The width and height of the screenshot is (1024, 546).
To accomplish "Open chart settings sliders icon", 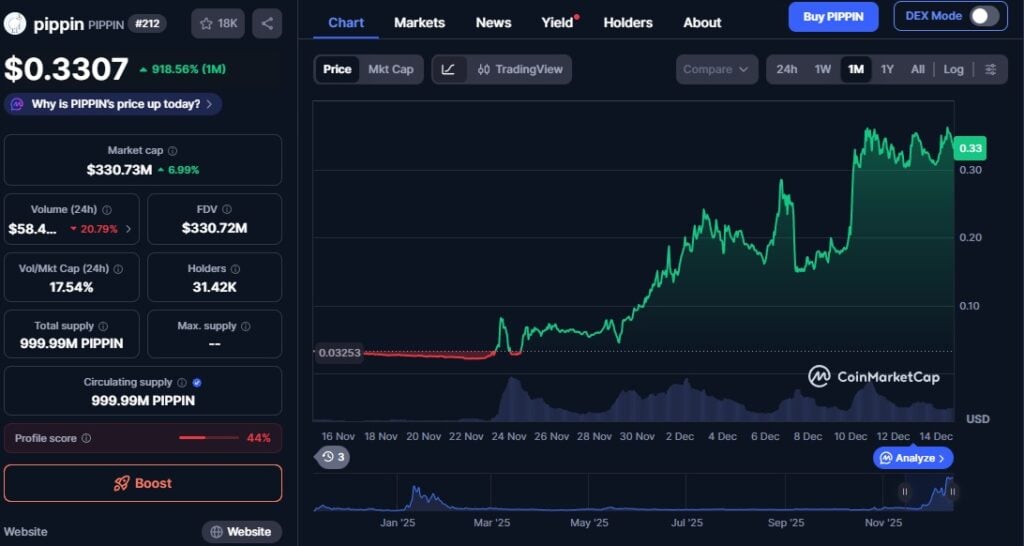I will pos(990,69).
